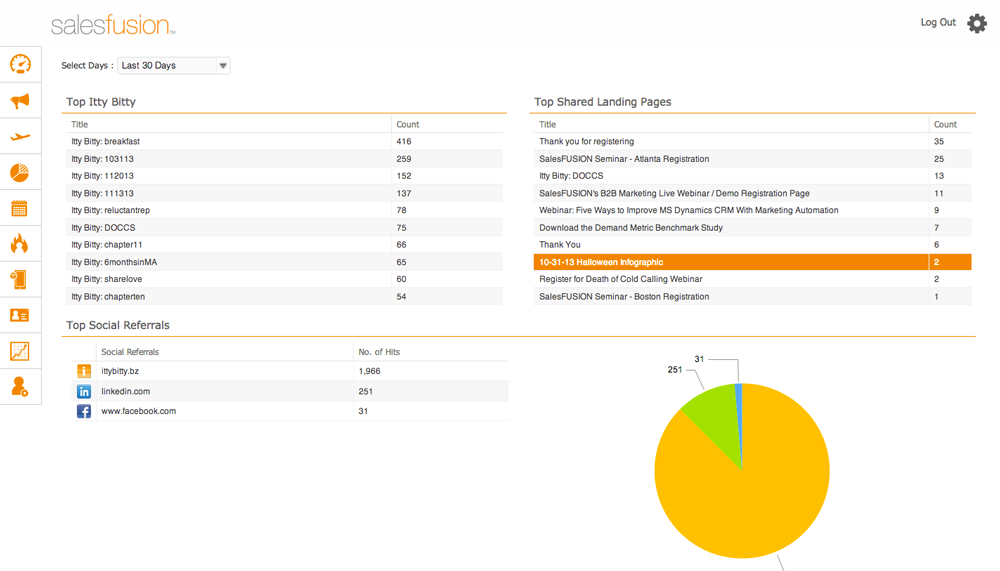The height and width of the screenshot is (571, 1000).
Task: Click the LinkedIn referral icon
Action: (x=84, y=392)
